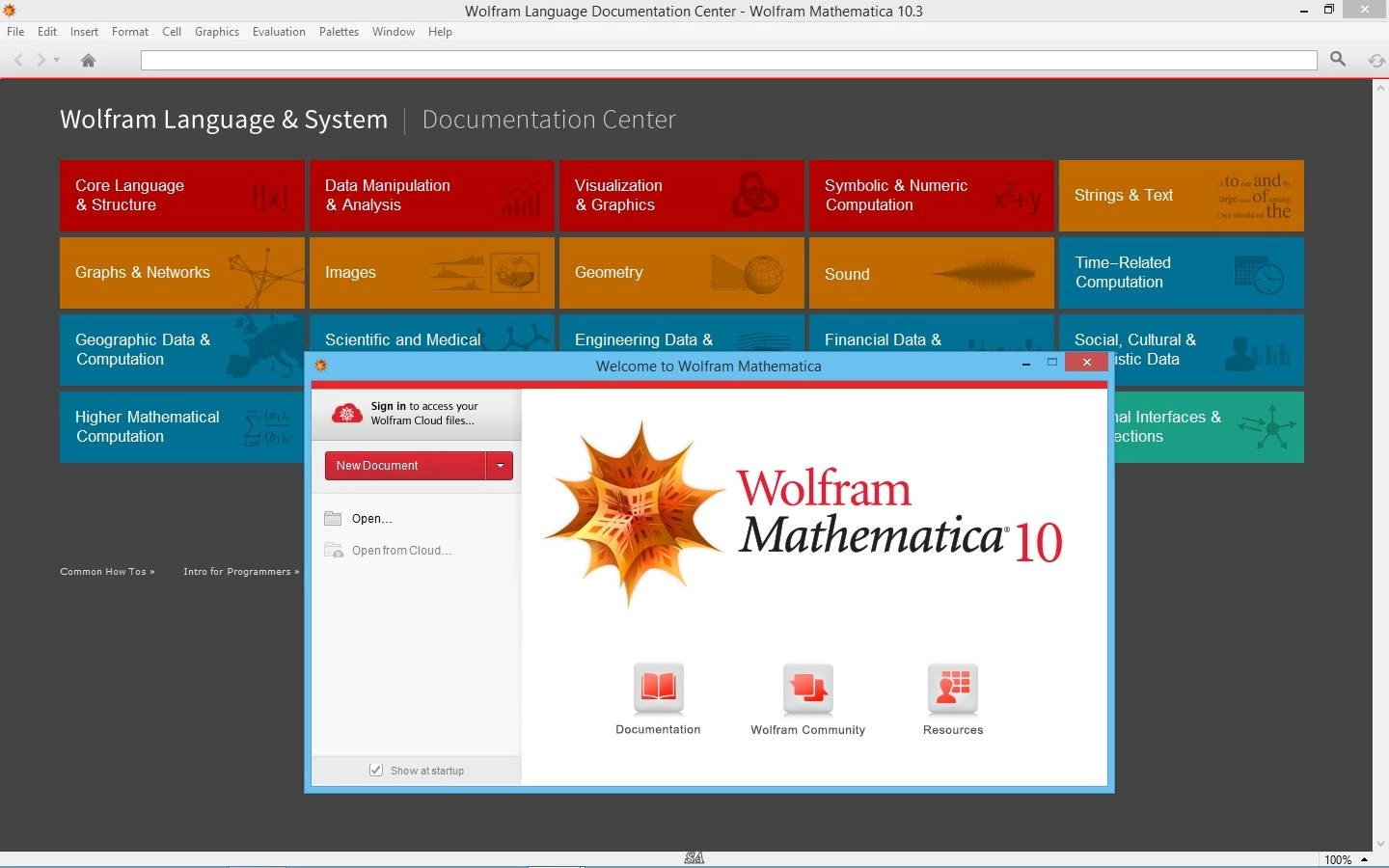Open the Sound tile
The width and height of the screenshot is (1389, 868).
(x=932, y=273)
